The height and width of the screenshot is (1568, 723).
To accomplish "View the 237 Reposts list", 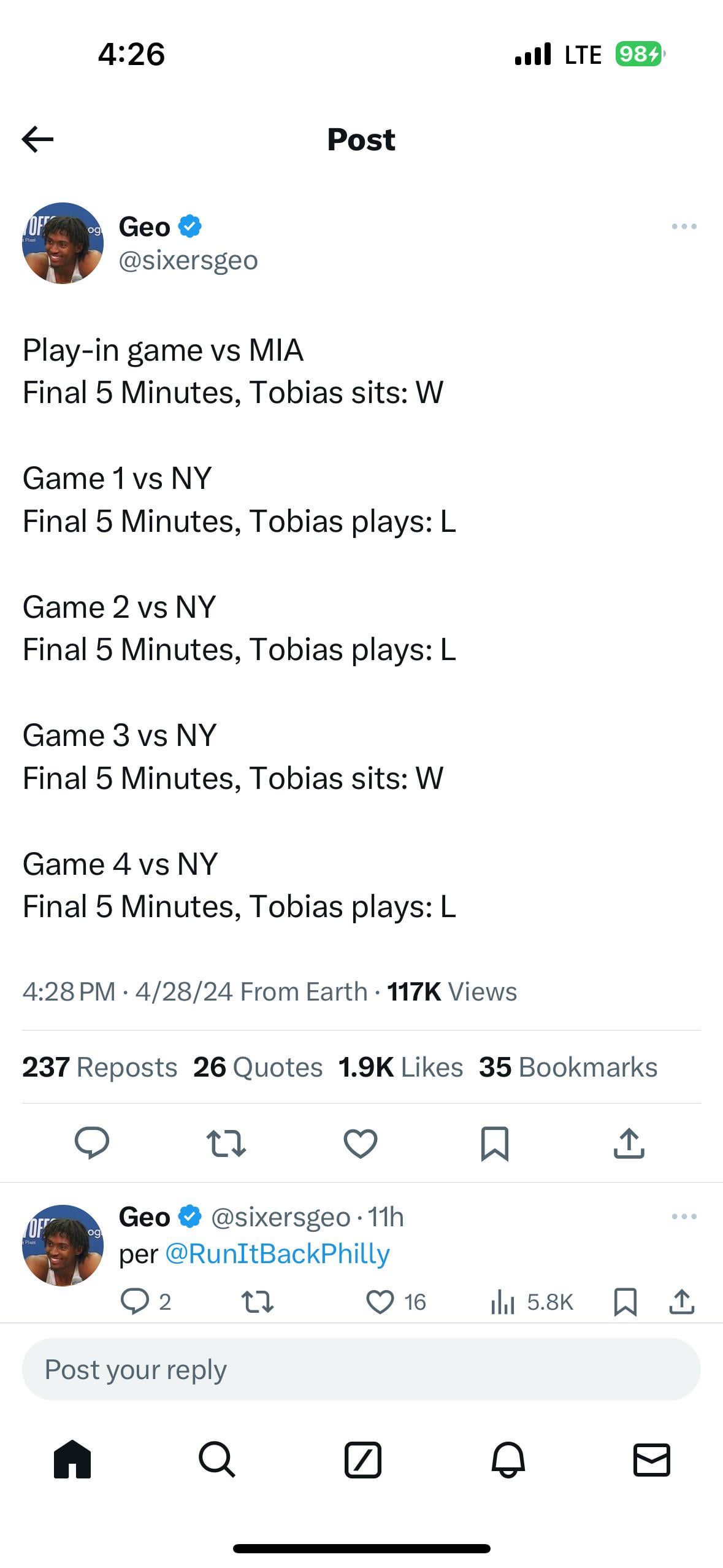I will [x=100, y=1067].
